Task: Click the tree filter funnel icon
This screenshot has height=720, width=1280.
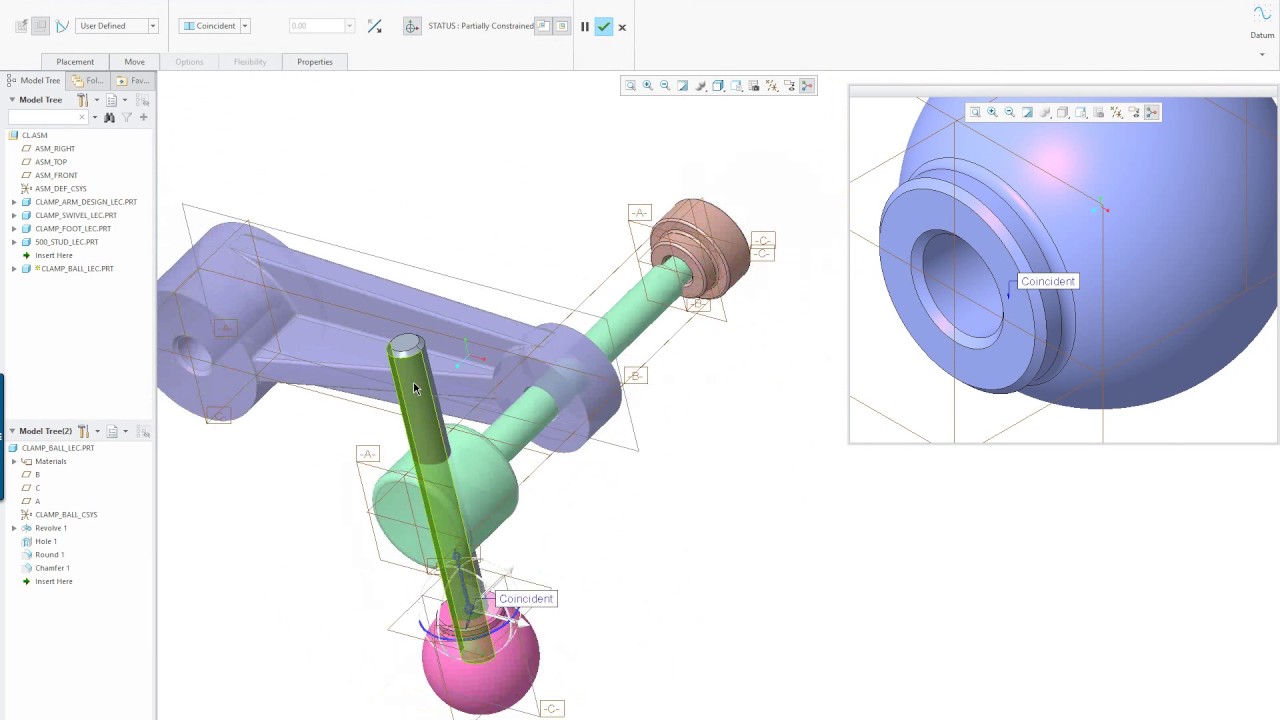Action: pos(127,117)
